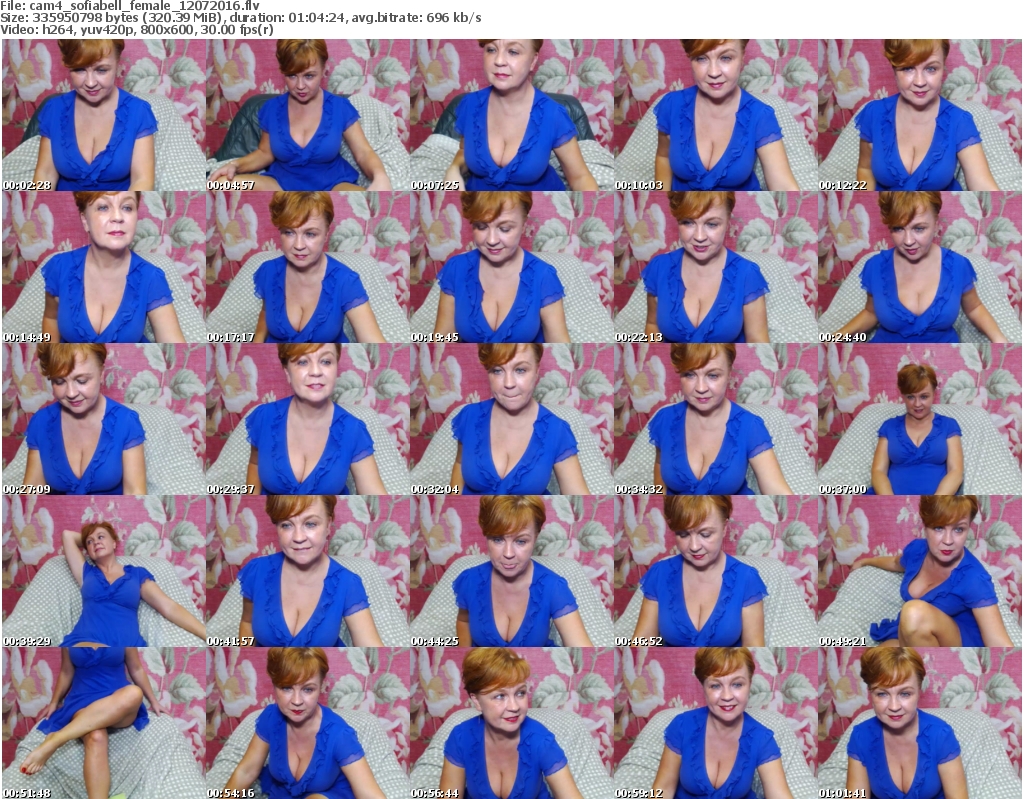Image resolution: width=1024 pixels, height=799 pixels.
Task: Select the thumbnail stamped 00:07:25
Action: (x=512, y=115)
